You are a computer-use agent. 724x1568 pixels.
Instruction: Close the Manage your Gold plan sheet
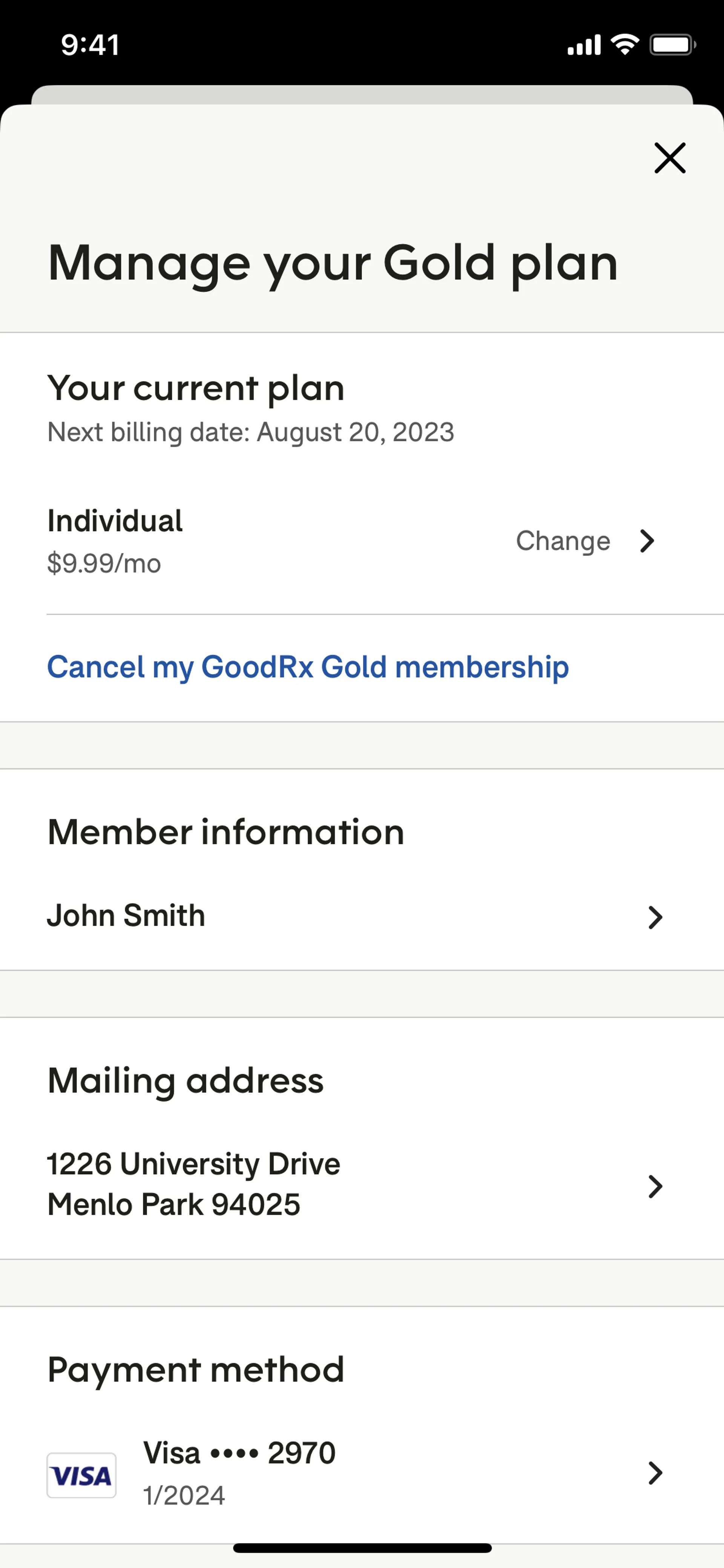670,158
